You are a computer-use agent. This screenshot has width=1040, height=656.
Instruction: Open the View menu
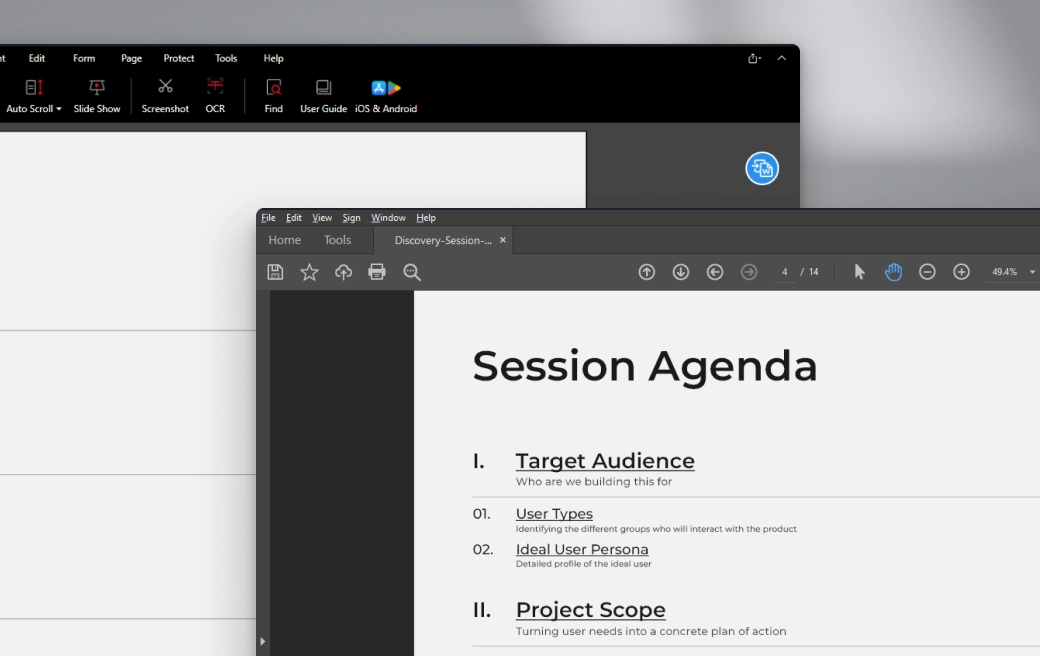322,218
